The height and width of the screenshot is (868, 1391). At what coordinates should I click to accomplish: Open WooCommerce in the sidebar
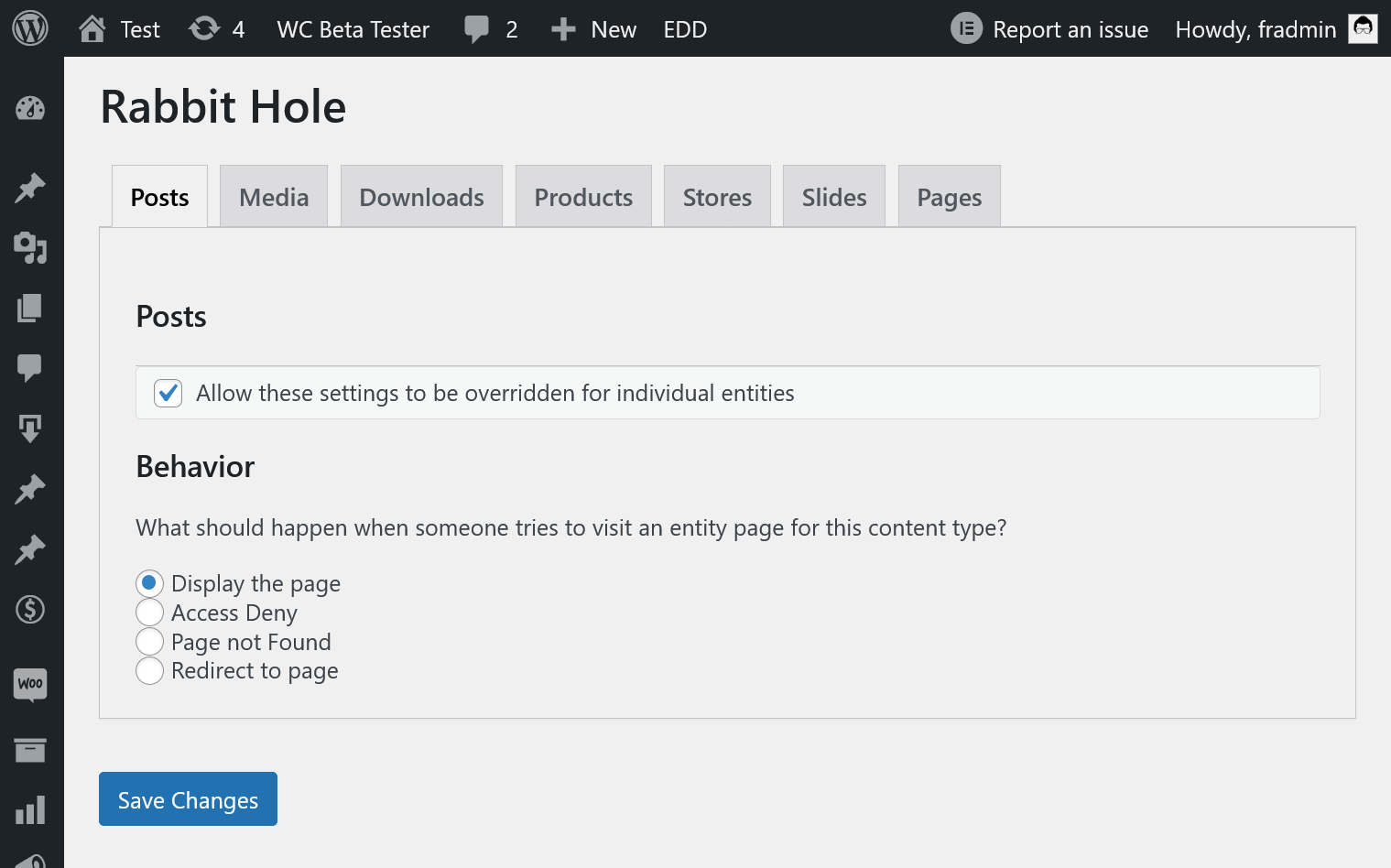(x=30, y=684)
